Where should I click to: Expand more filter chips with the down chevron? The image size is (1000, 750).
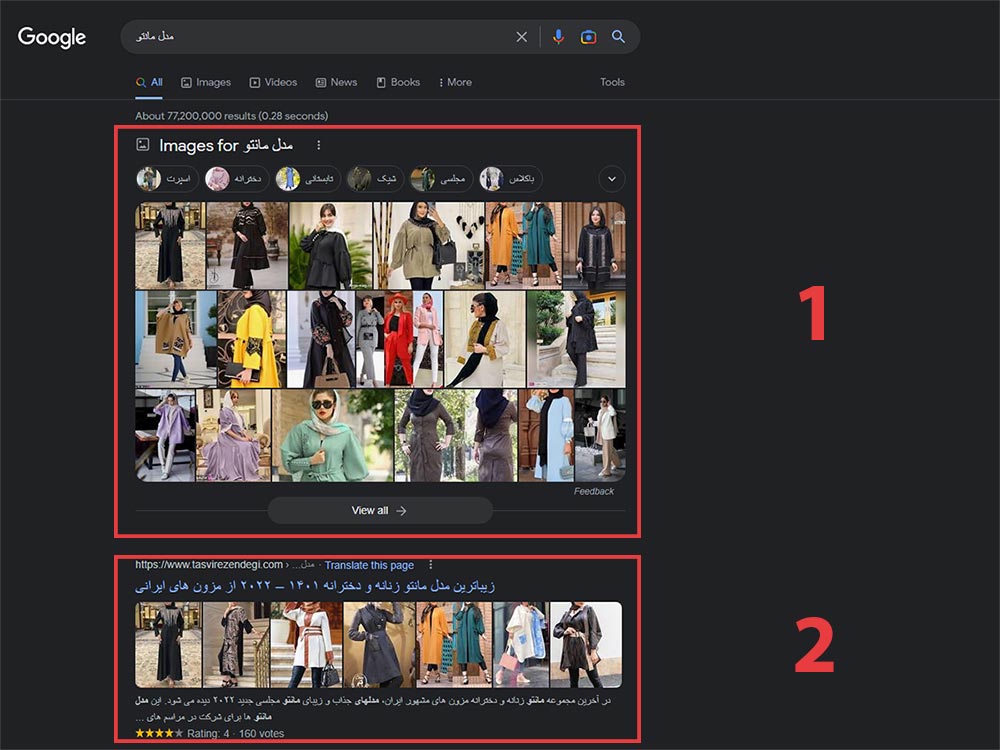[611, 179]
